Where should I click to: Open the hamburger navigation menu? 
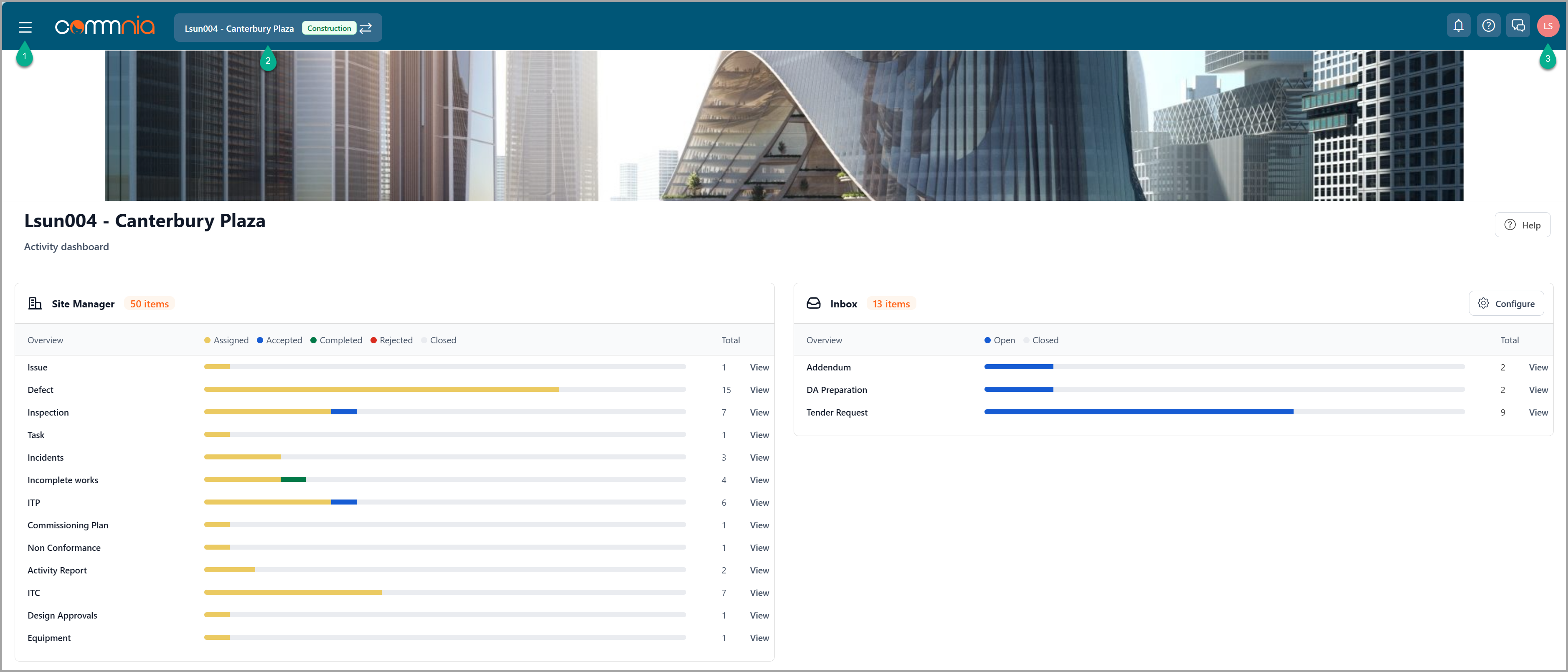[x=25, y=28]
